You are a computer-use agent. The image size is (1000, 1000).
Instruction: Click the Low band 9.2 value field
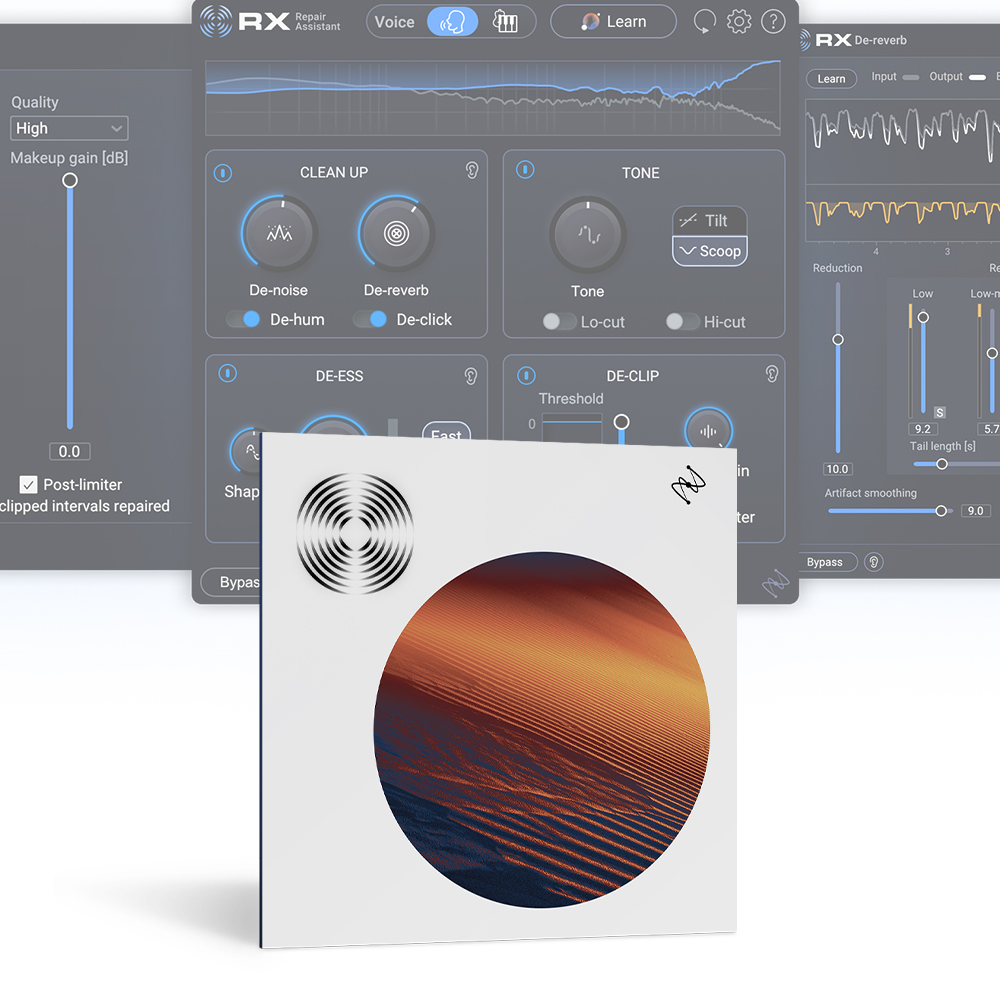pyautogui.click(x=922, y=429)
